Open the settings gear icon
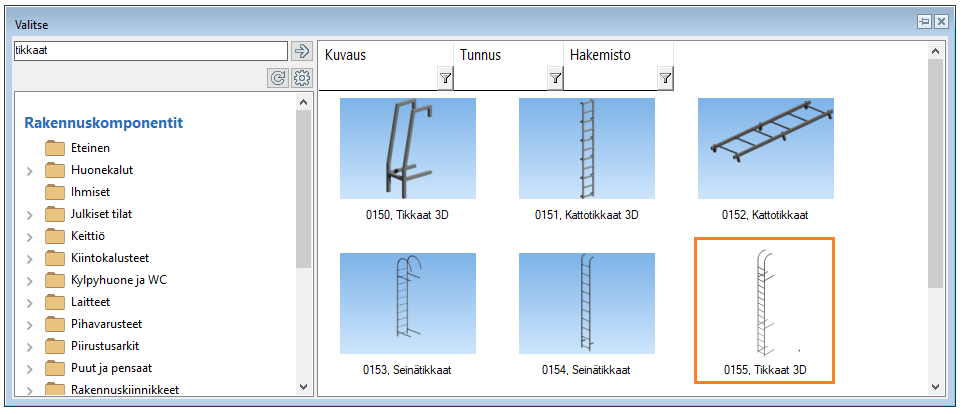Image resolution: width=964 pixels, height=414 pixels. (302, 78)
